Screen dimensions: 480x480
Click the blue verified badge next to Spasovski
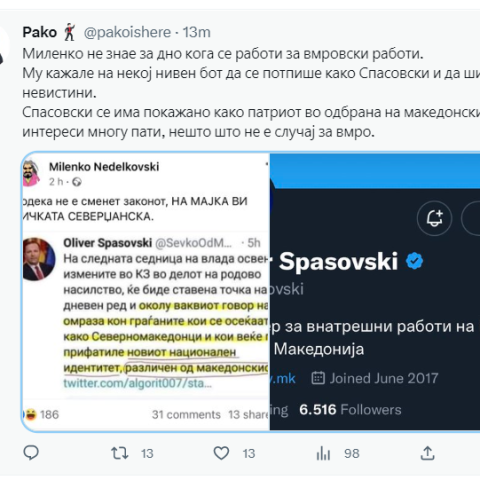click(414, 261)
